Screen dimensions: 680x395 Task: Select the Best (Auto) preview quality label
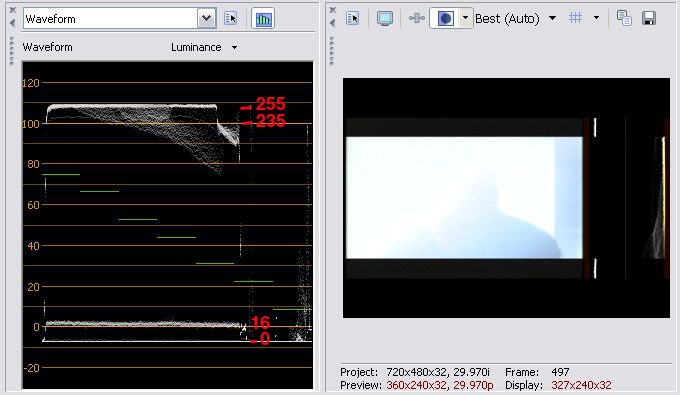pyautogui.click(x=507, y=19)
